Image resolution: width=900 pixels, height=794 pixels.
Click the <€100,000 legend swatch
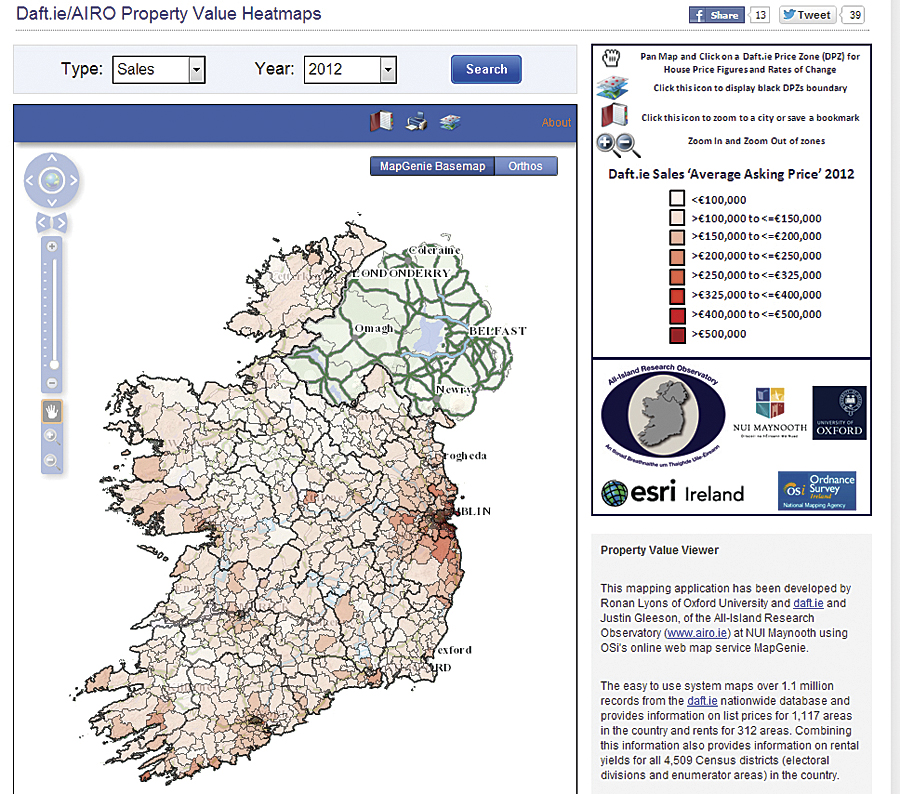(677, 199)
